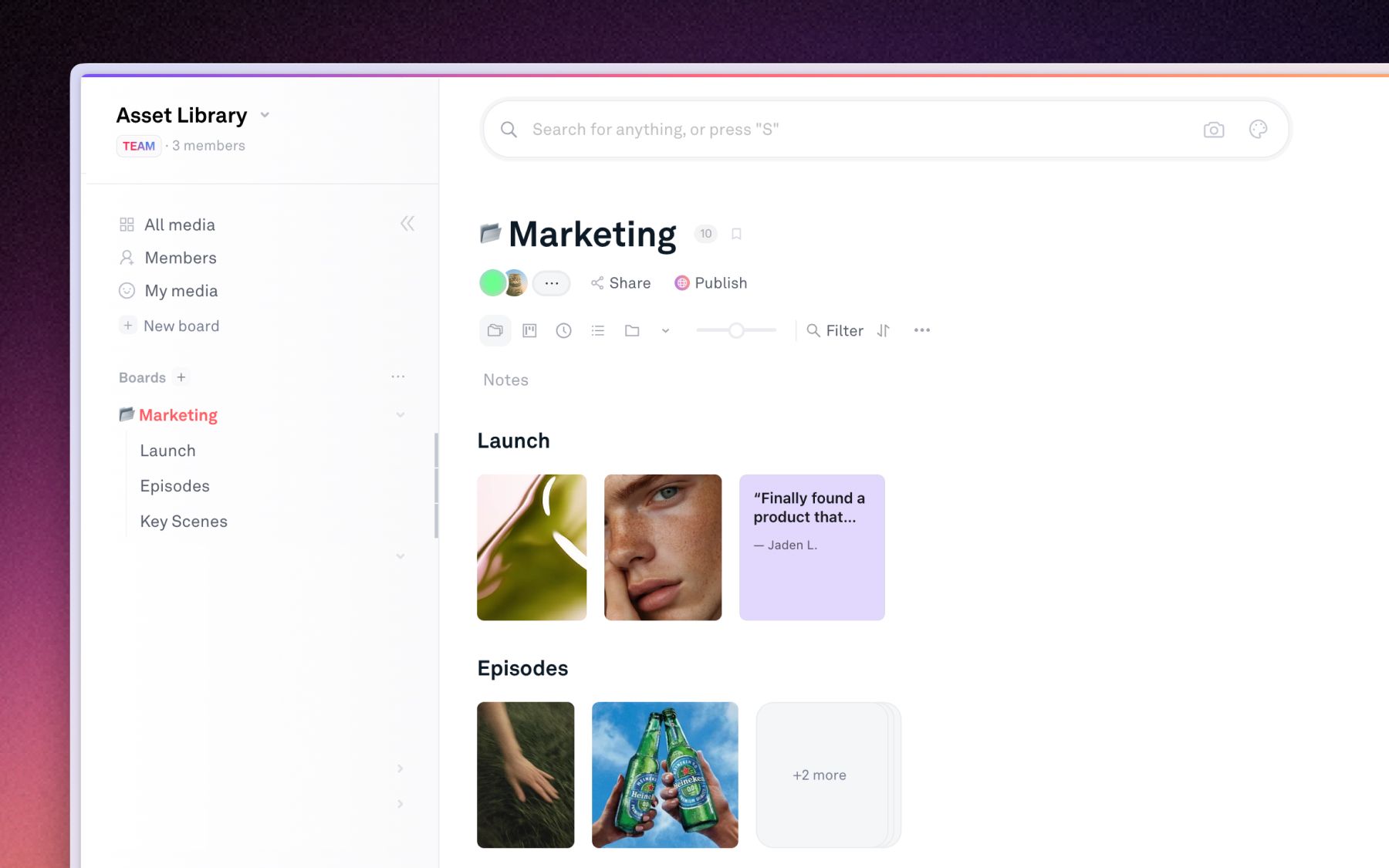
Task: Publish the Marketing board
Action: 711,283
